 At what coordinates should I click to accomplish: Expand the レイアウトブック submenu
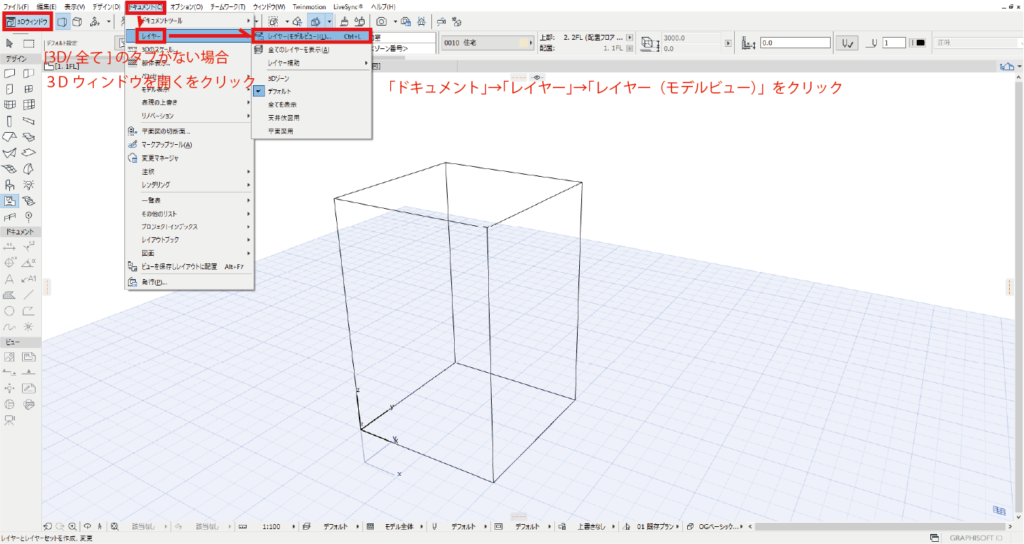[189, 240]
